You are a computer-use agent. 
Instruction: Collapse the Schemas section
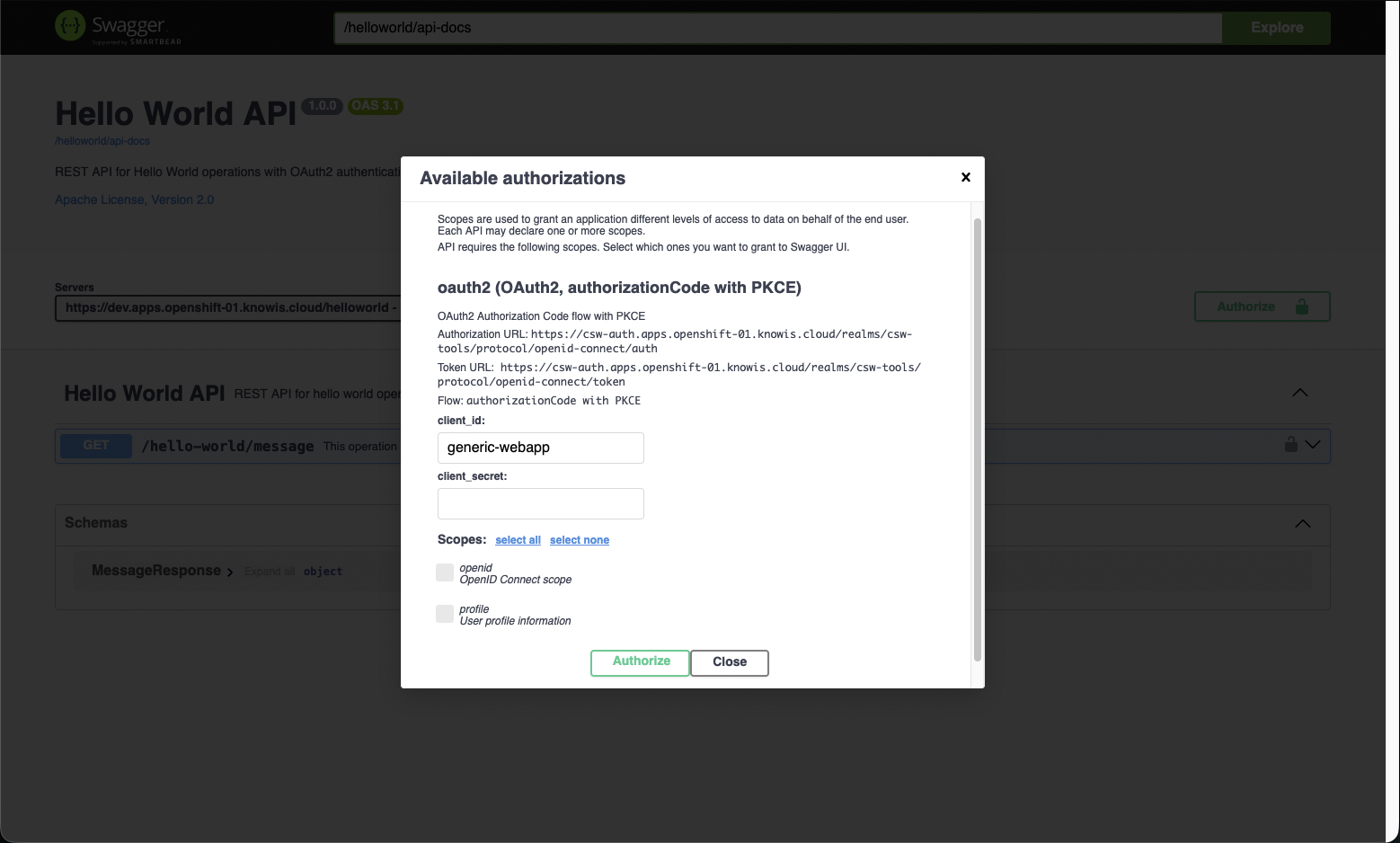1302,524
